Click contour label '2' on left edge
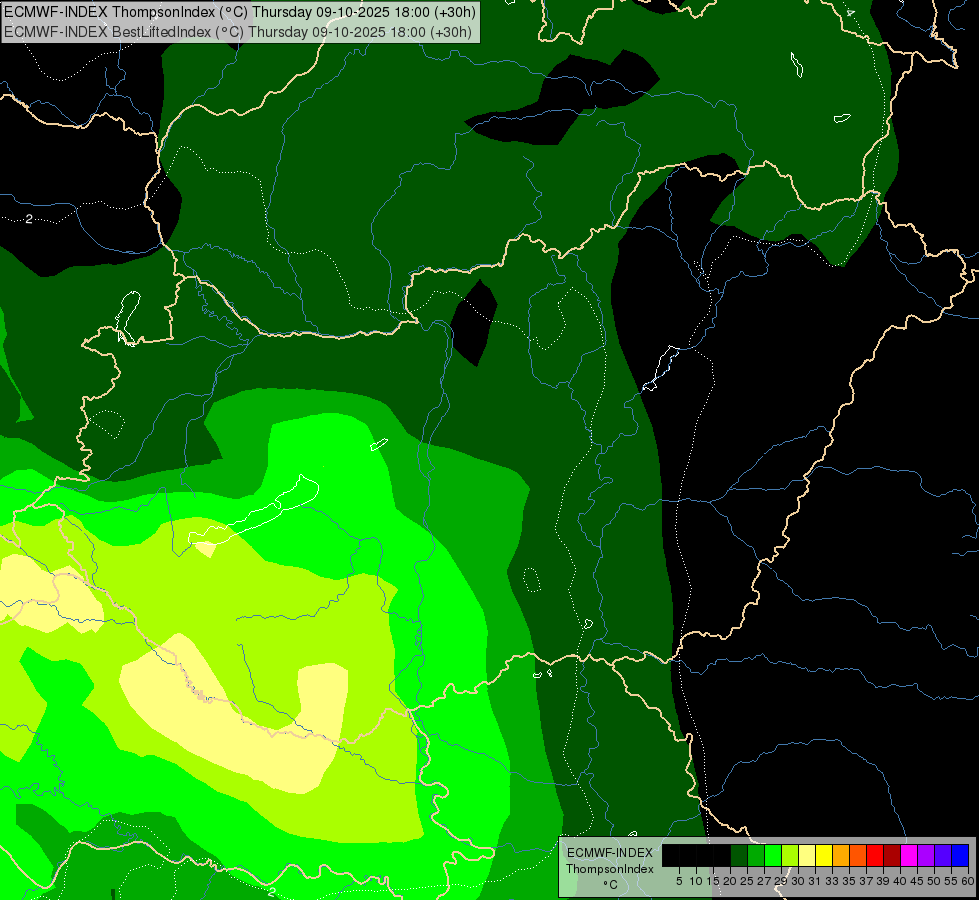This screenshot has width=979, height=900. tap(29, 218)
